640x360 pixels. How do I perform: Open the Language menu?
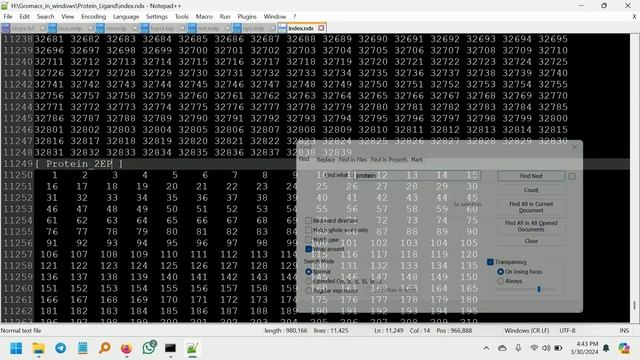(x=126, y=17)
